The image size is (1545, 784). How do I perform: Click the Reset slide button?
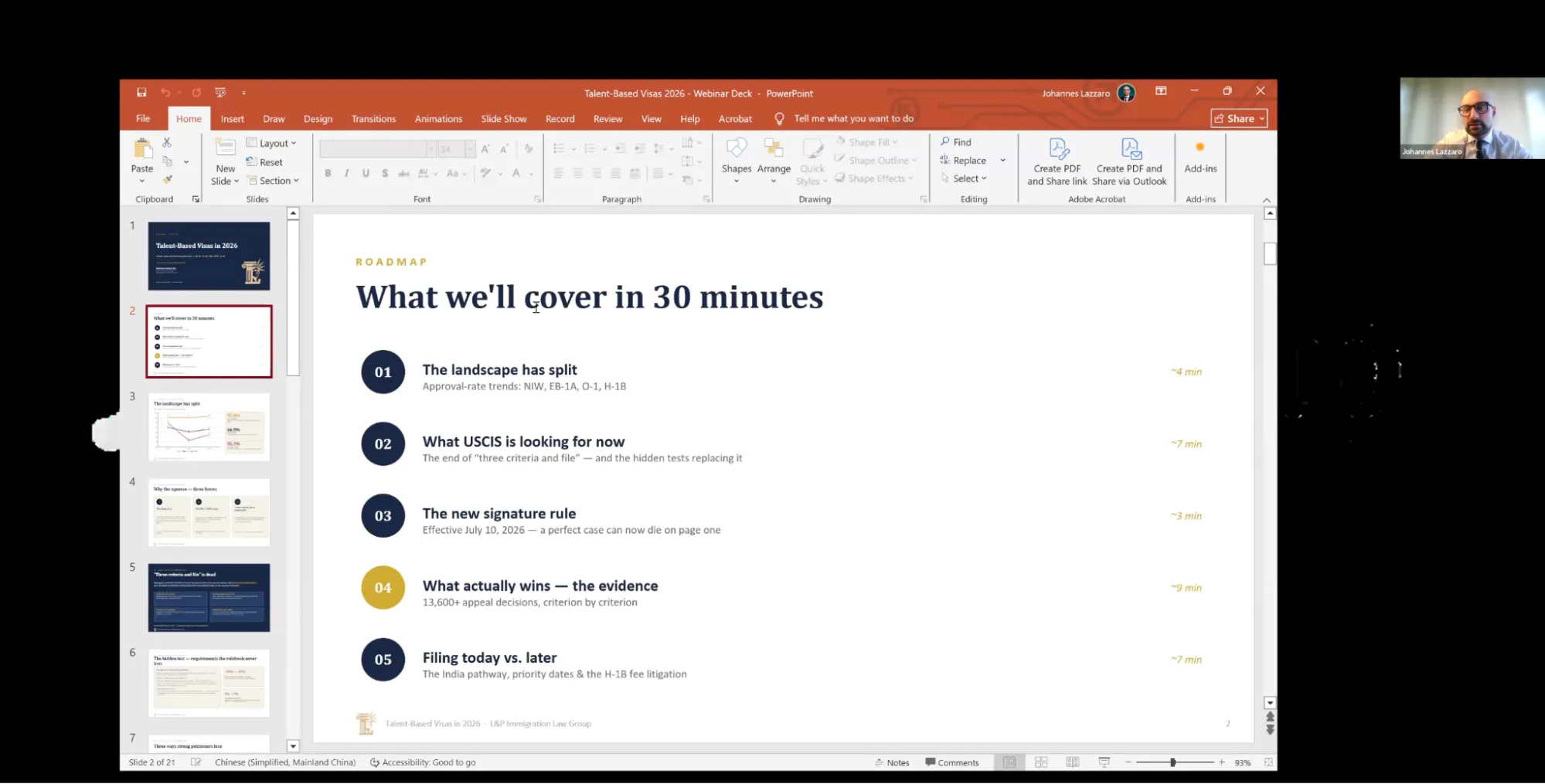(x=264, y=162)
